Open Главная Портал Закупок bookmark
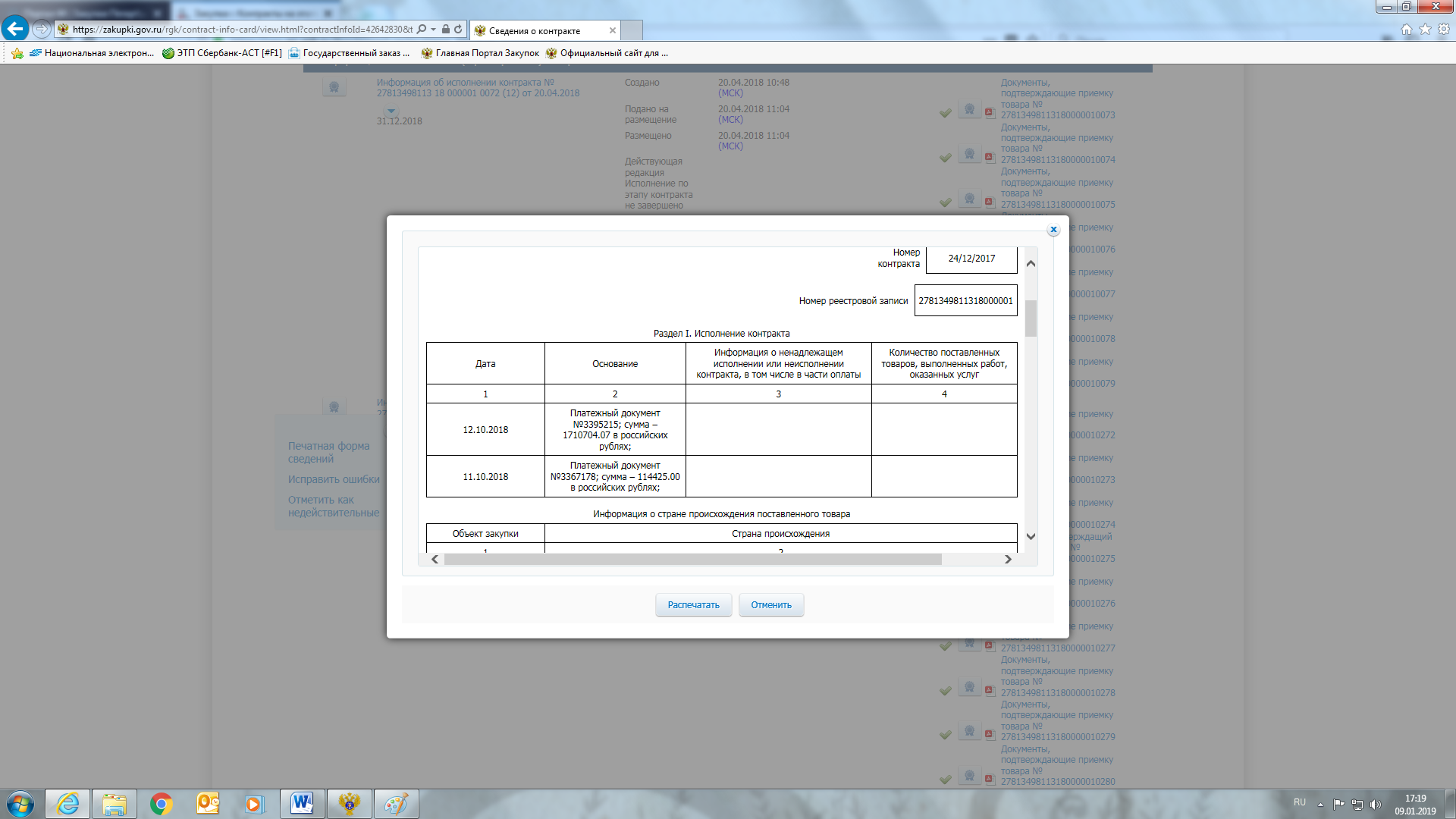Viewport: 1456px width, 819px height. 480,53
